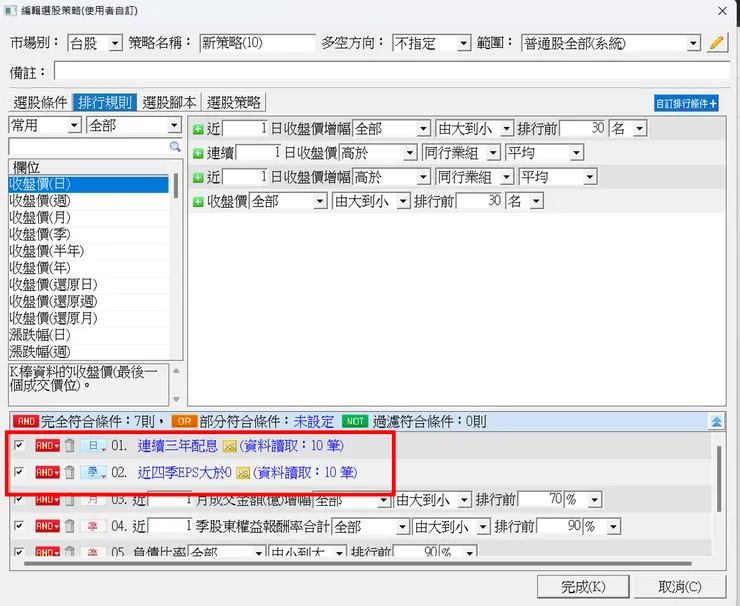Select 收盤價(季) in field list
The width and height of the screenshot is (740, 606).
coord(89,235)
